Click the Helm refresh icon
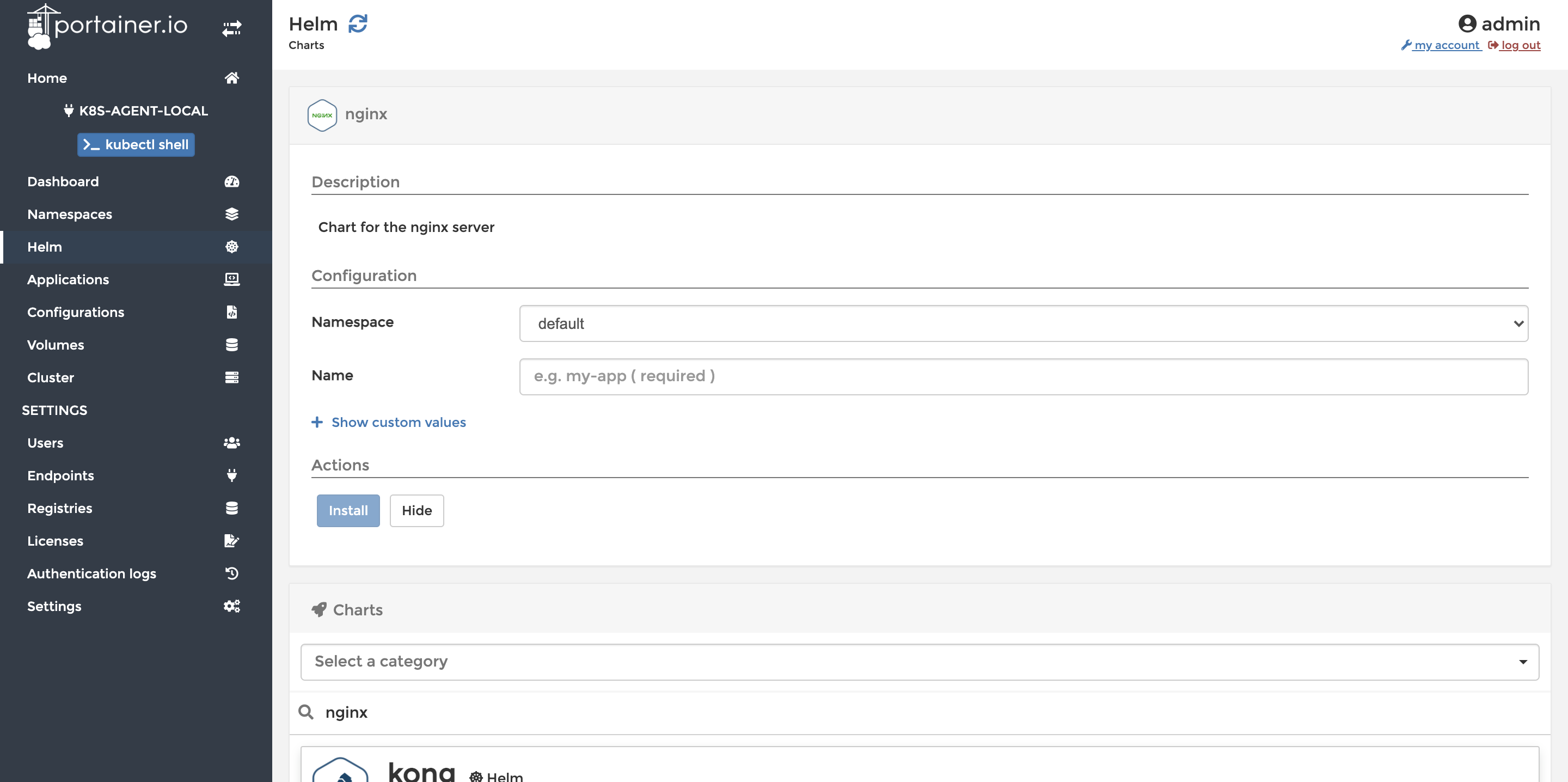The width and height of the screenshot is (1568, 782). tap(358, 24)
